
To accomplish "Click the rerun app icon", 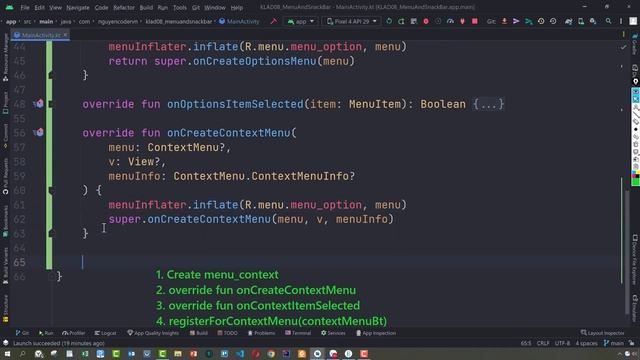I will (389, 21).
